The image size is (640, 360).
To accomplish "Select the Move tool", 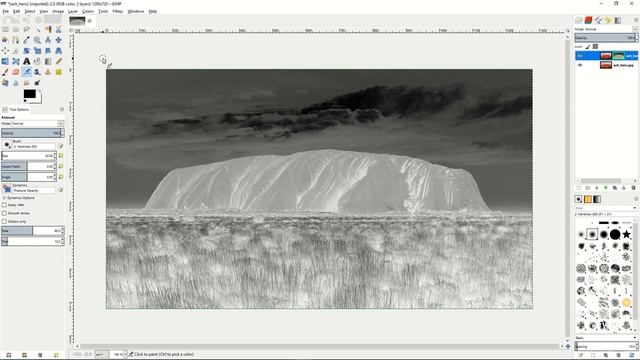I will (x=58, y=40).
